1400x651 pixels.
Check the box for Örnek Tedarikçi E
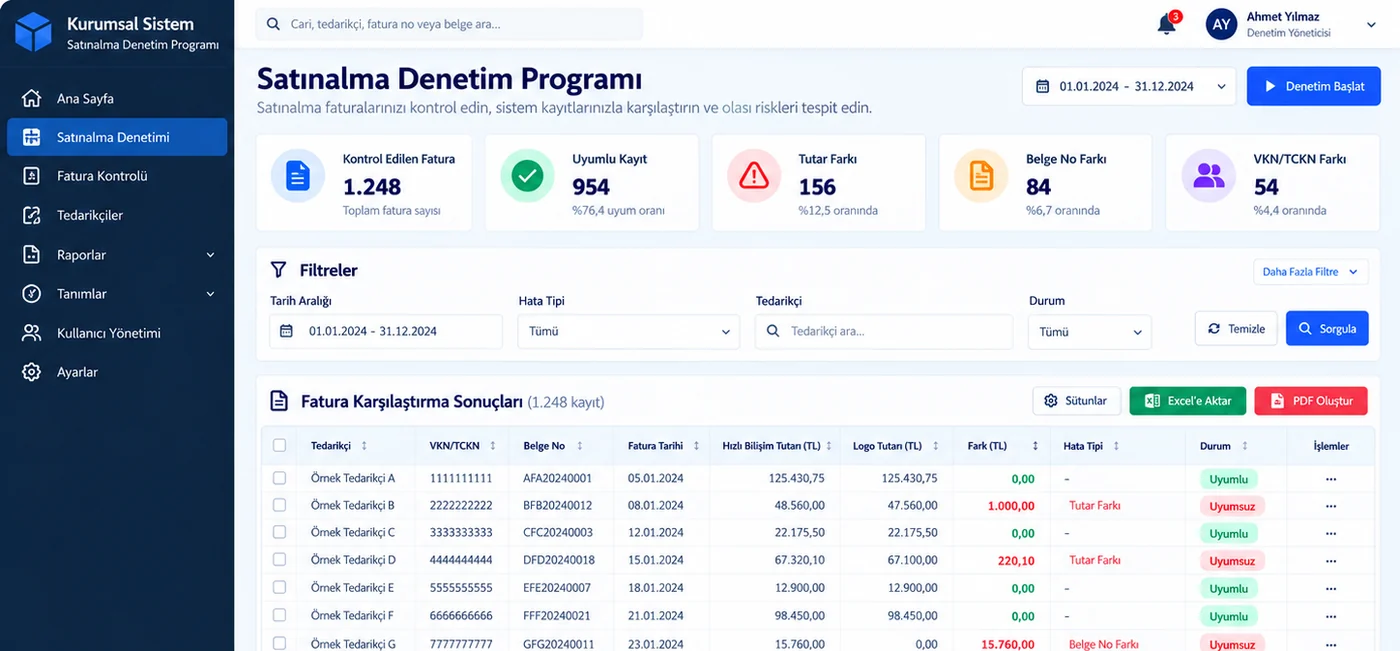279,588
